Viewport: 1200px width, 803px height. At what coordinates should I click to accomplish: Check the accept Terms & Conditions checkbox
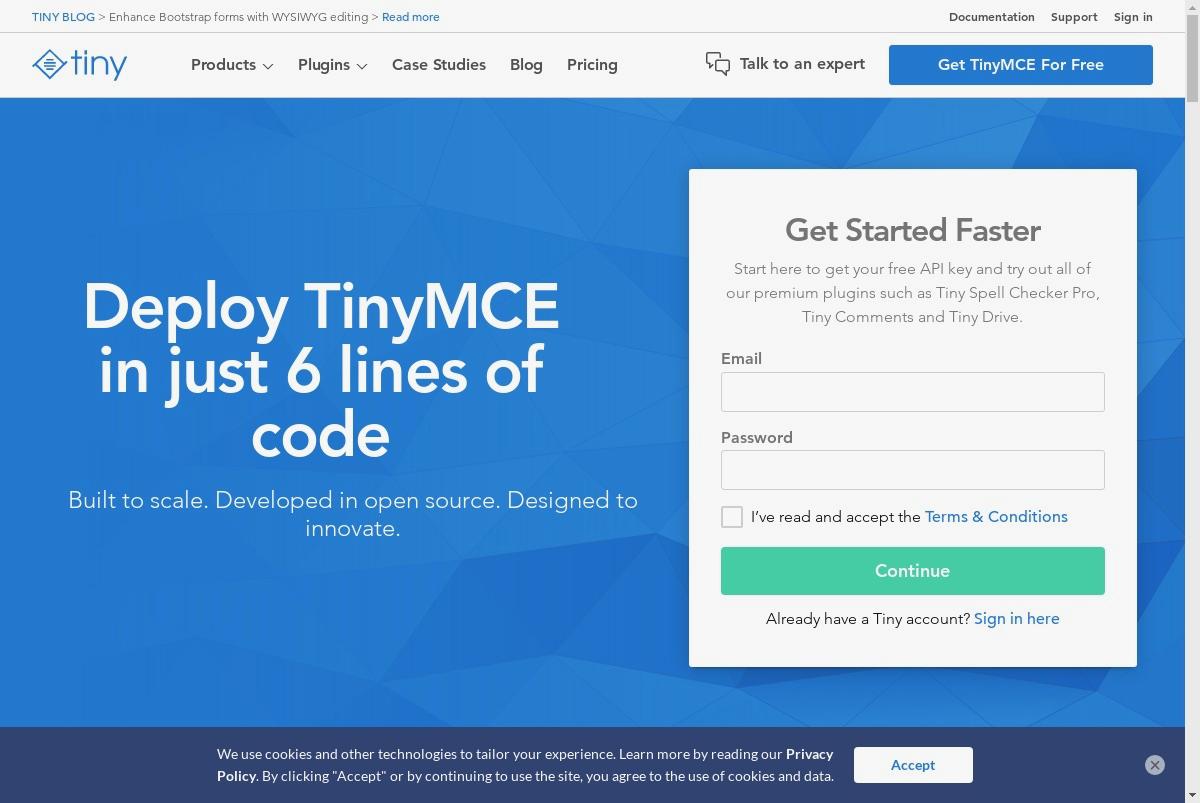pyautogui.click(x=732, y=517)
